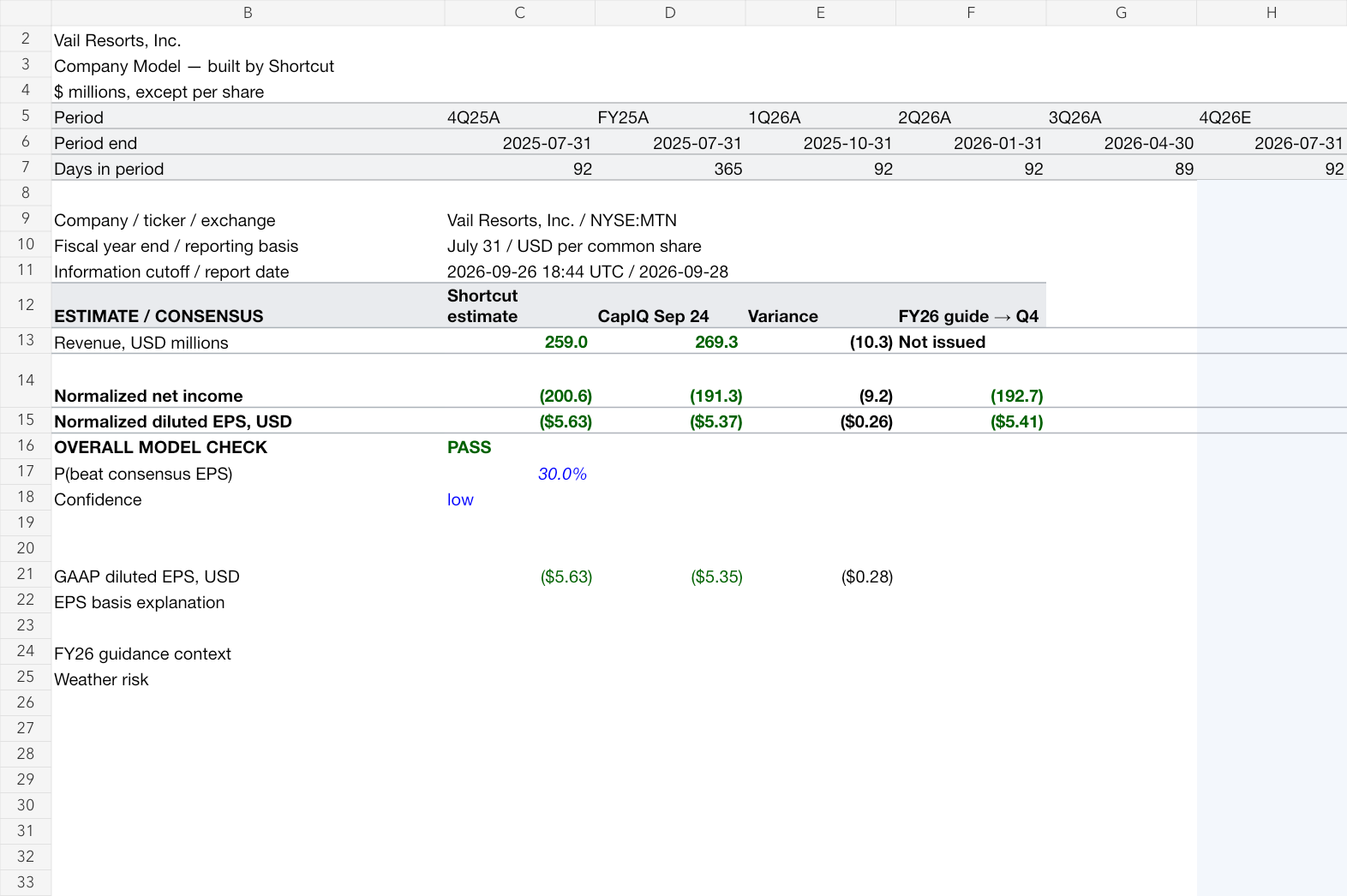Select the '30.0%' beat probability cell
This screenshot has width=1347, height=896.
tap(519, 474)
